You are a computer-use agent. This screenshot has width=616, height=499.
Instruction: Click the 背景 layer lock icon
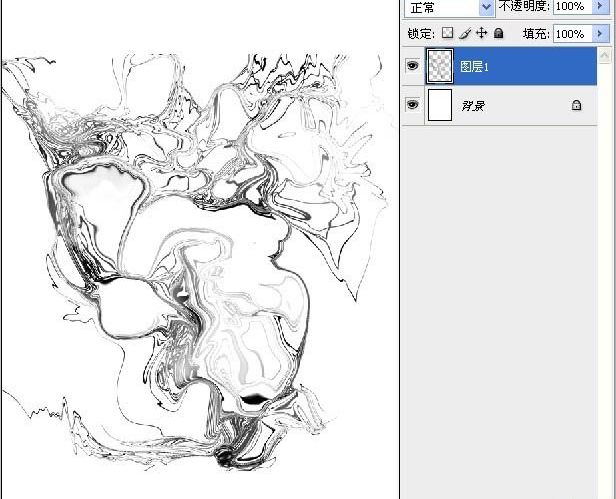point(576,105)
